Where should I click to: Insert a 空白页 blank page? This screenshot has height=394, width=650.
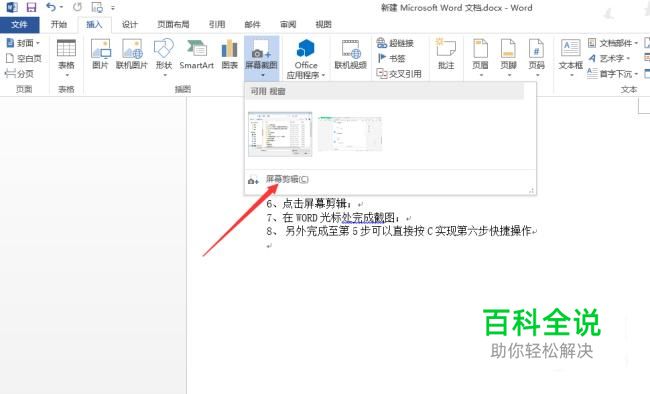[x=24, y=58]
